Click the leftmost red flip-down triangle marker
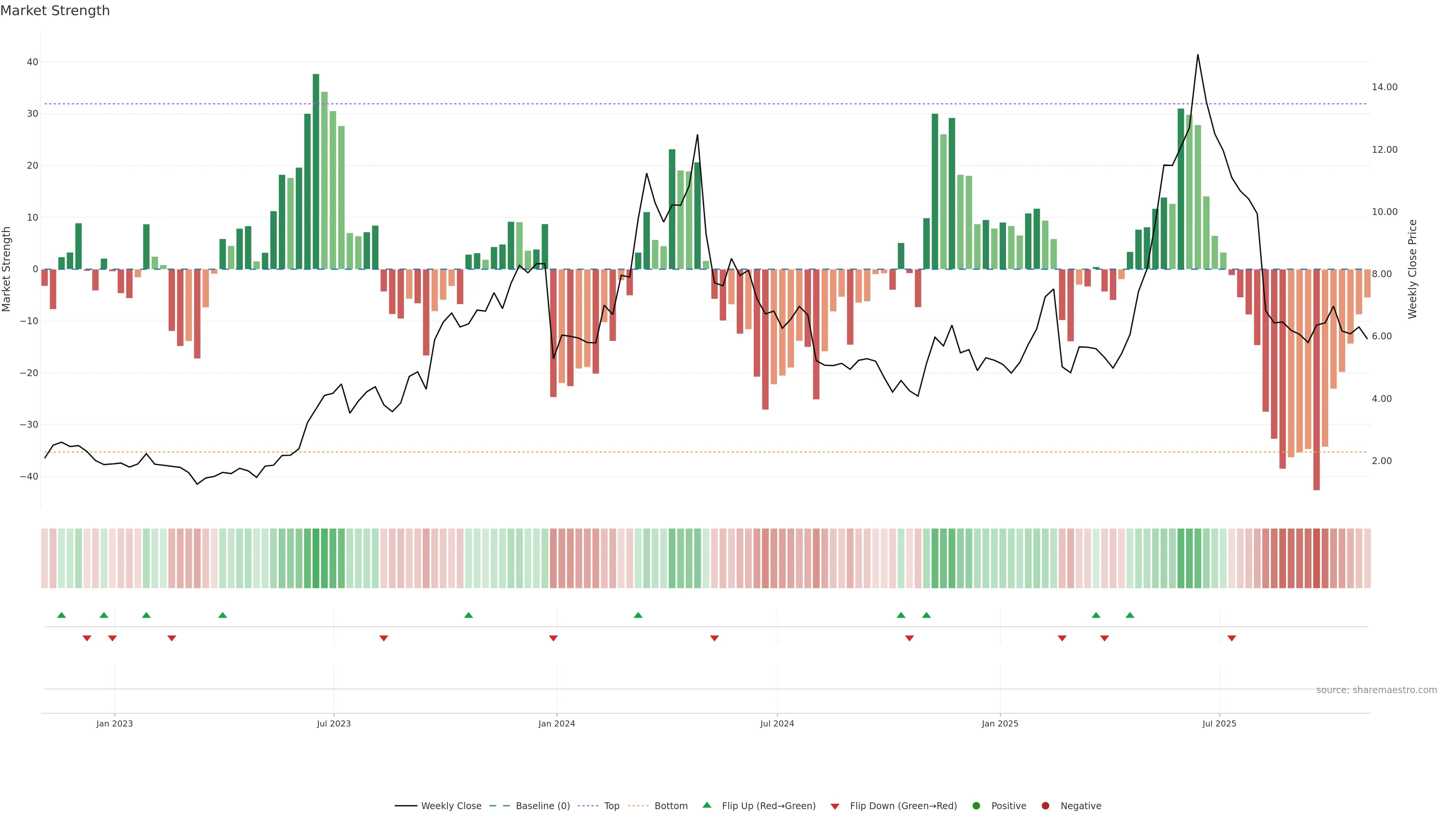This screenshot has height=819, width=1456. tap(87, 638)
